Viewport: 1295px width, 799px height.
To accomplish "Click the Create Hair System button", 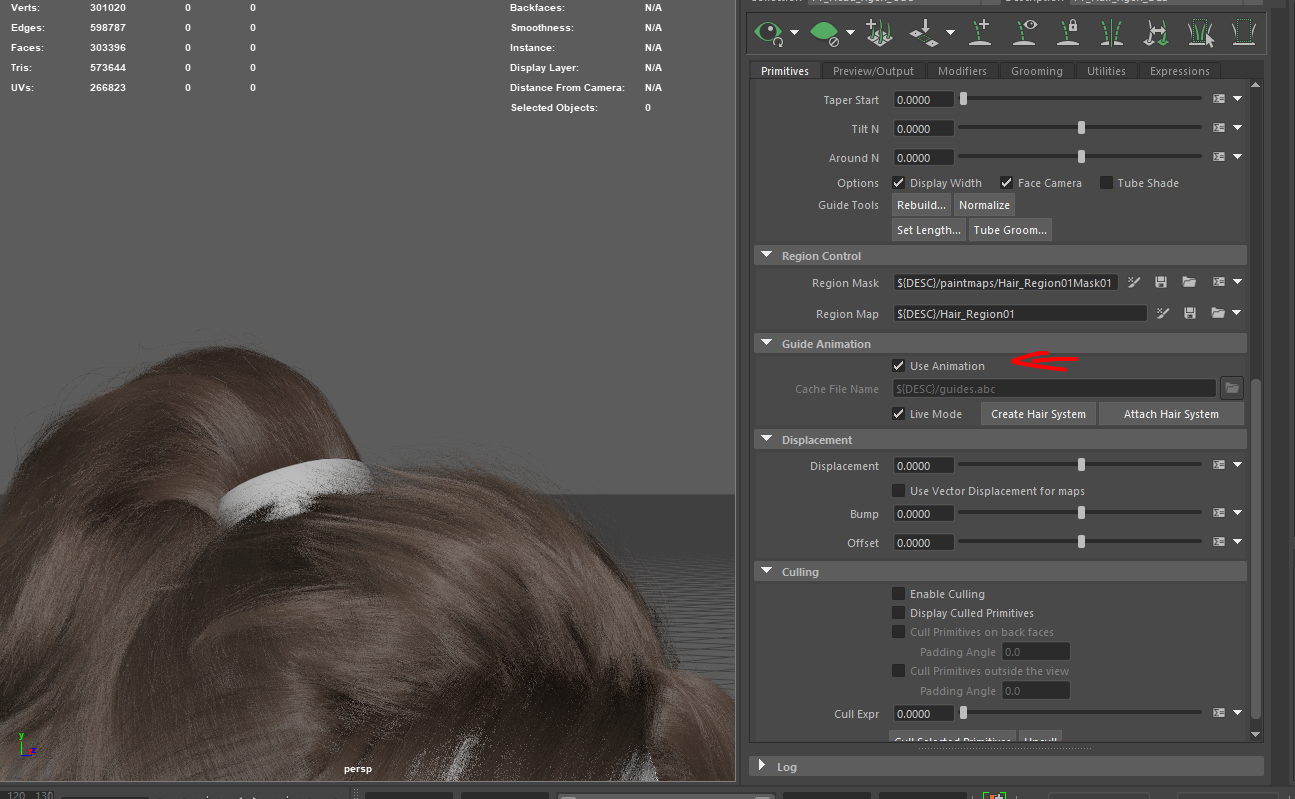I will pos(1038,413).
